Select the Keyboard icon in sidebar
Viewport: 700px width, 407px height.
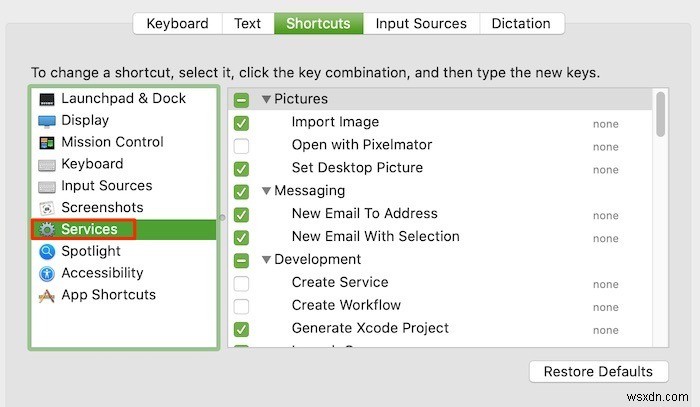(47, 165)
